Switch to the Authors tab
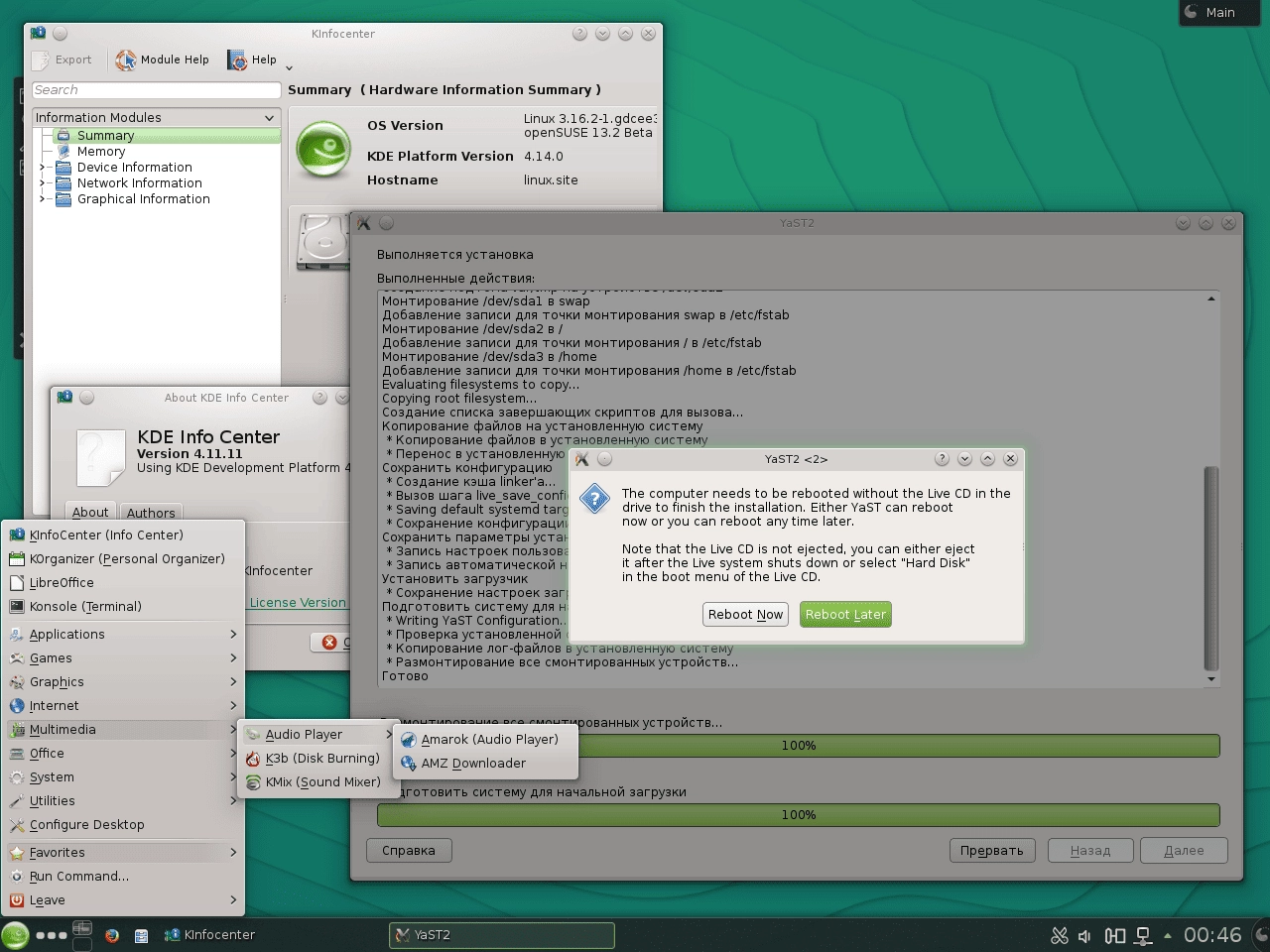 (151, 513)
